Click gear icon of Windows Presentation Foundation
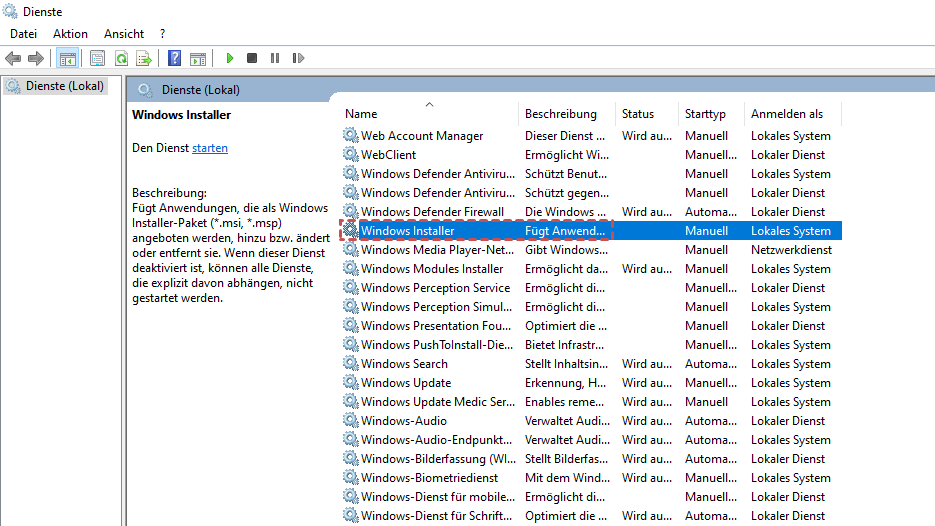935x526 pixels. (351, 326)
